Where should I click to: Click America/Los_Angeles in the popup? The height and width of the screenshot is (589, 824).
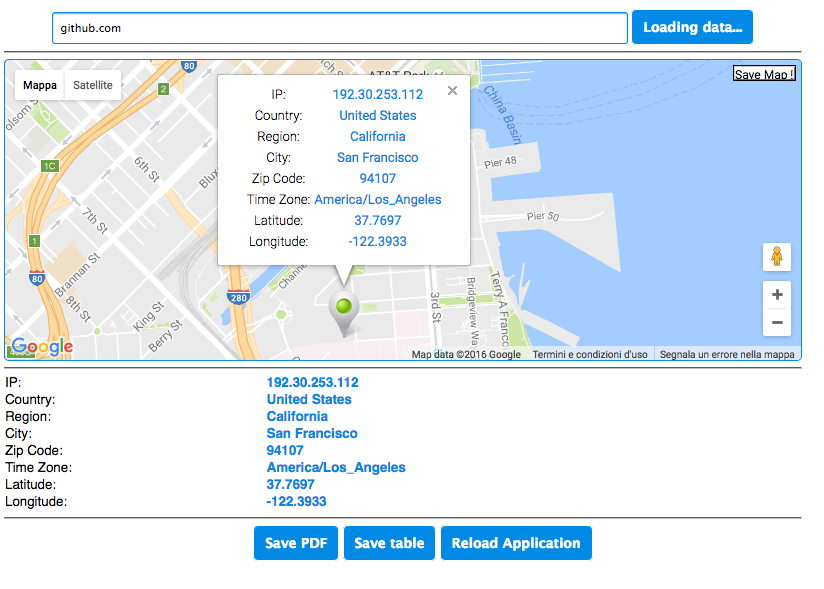378,200
